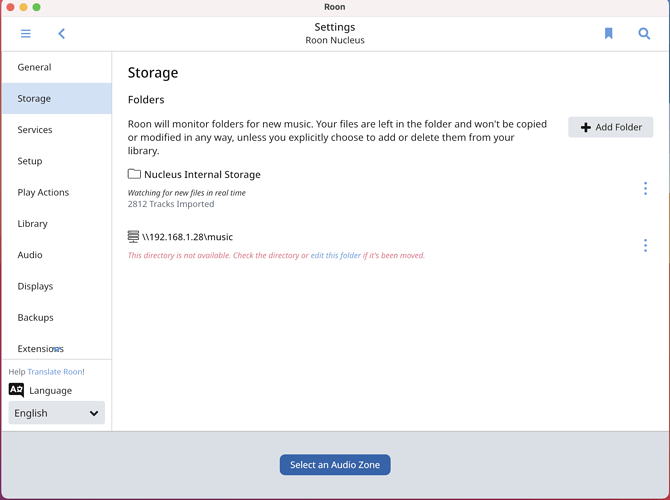
Task: Click the network share server icon
Action: [133, 236]
